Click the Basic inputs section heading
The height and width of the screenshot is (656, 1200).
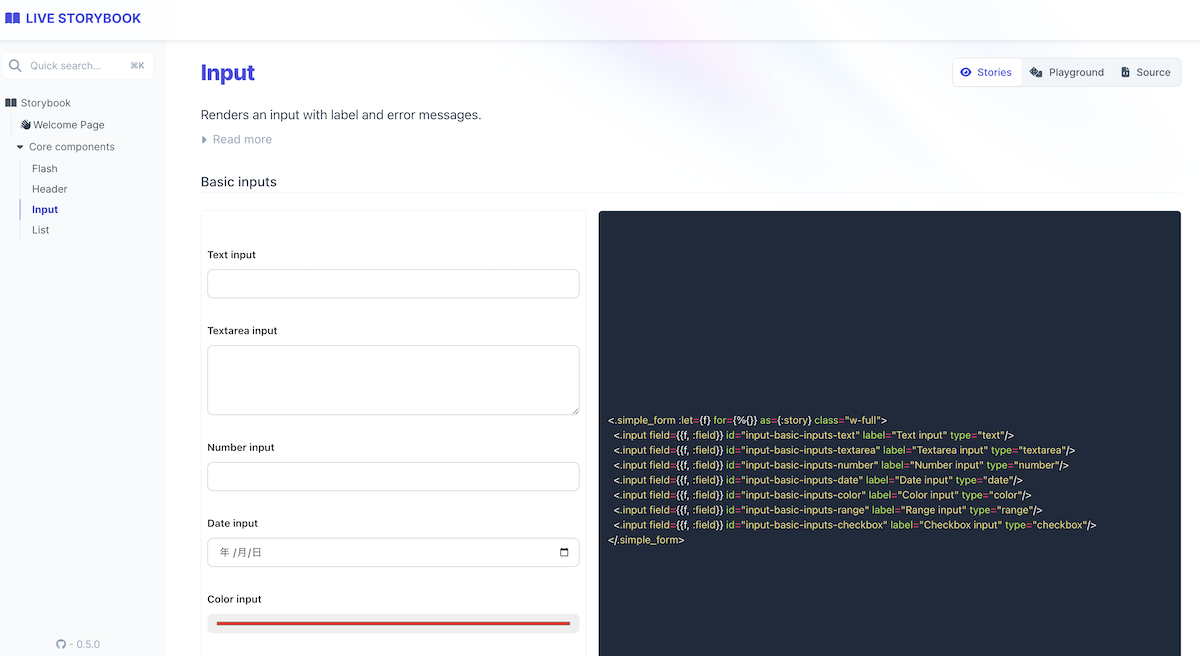tap(239, 182)
